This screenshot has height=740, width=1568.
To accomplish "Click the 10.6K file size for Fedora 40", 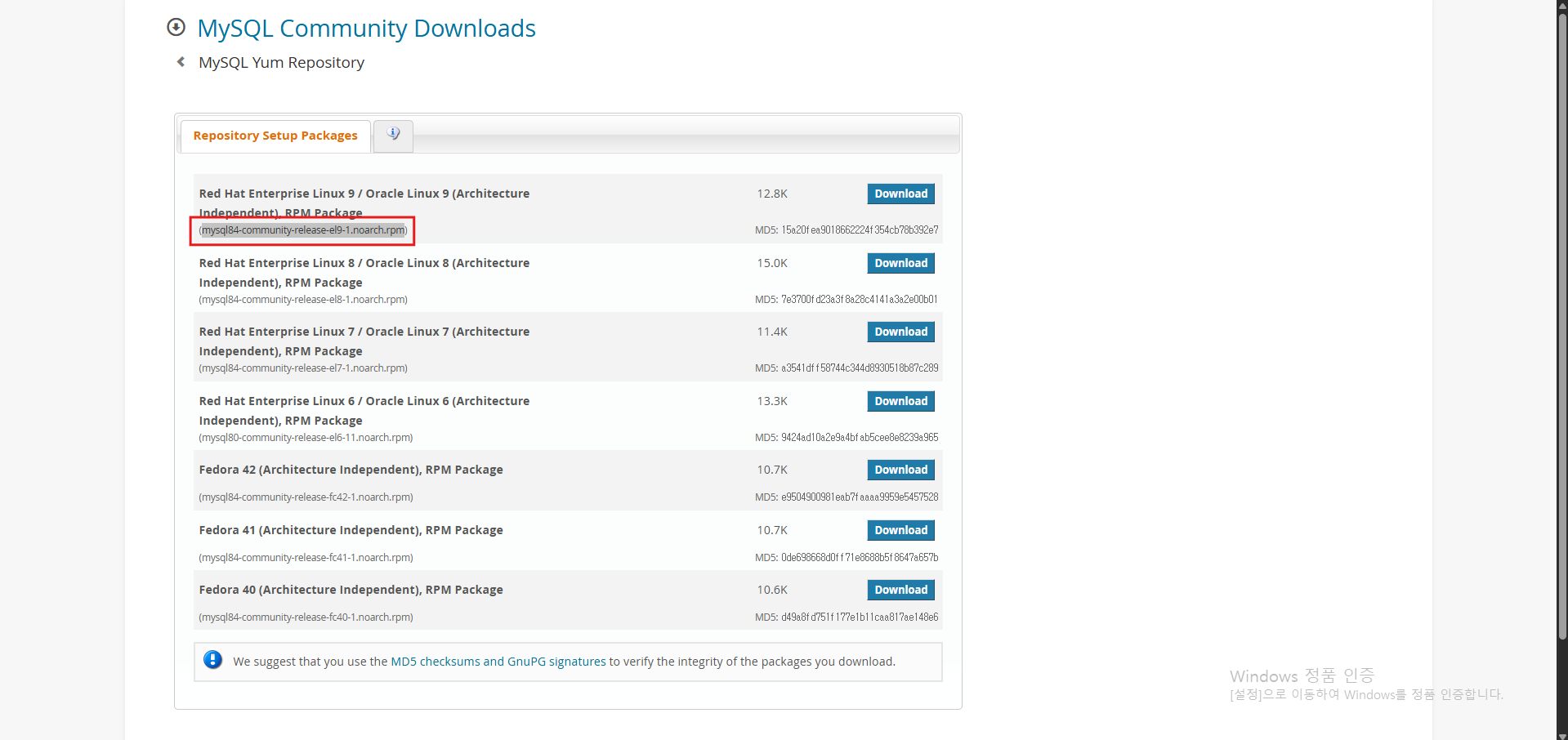I will 772,590.
